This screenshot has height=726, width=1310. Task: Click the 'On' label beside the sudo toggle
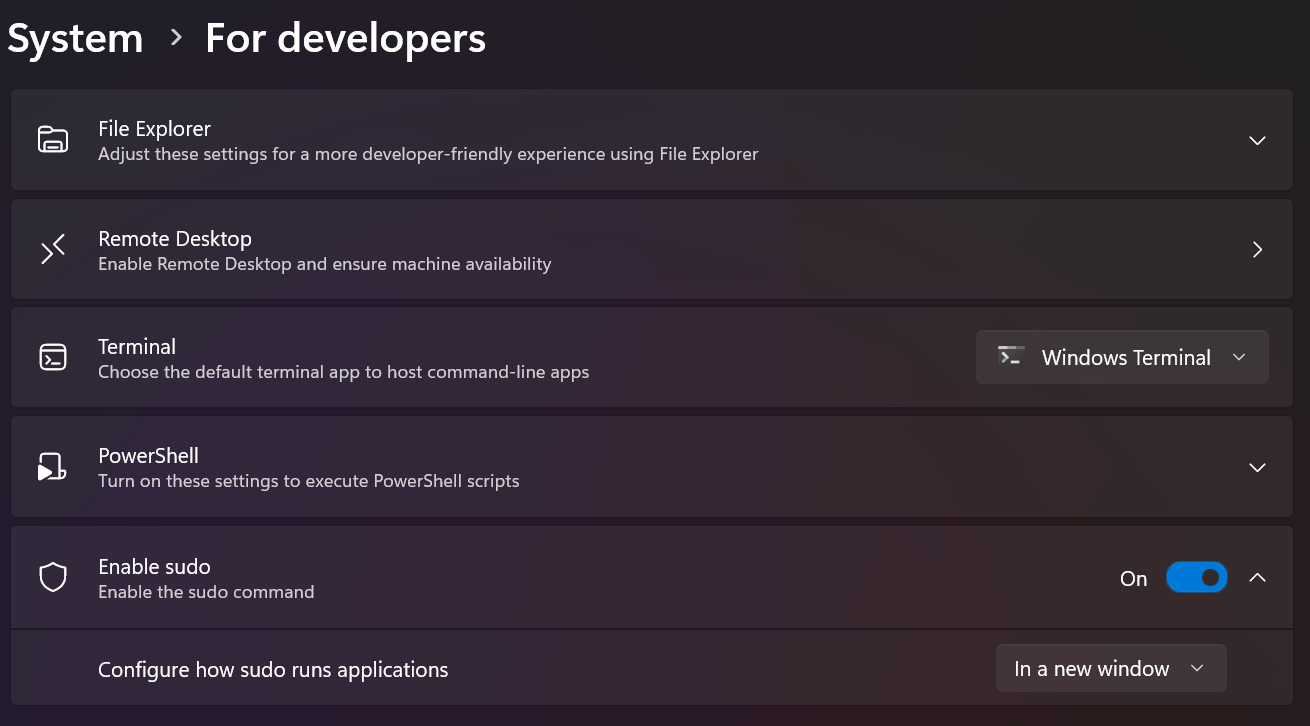click(x=1133, y=579)
